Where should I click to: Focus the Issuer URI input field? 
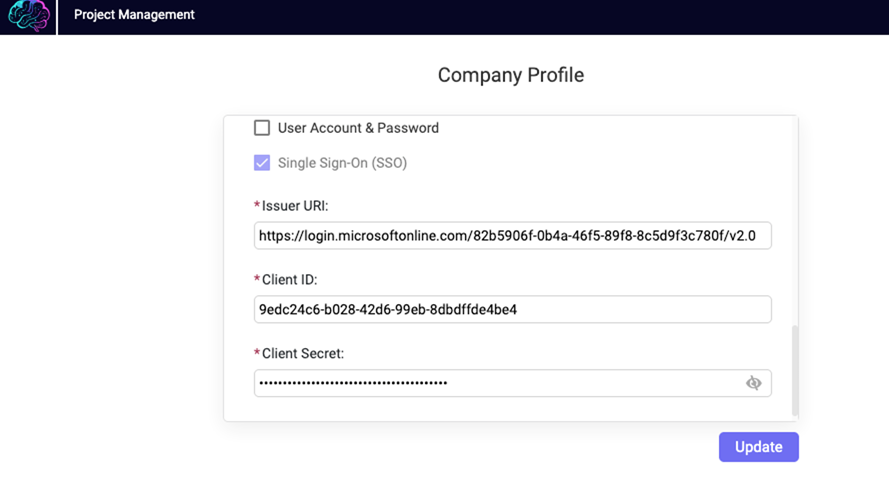pyautogui.click(x=513, y=236)
